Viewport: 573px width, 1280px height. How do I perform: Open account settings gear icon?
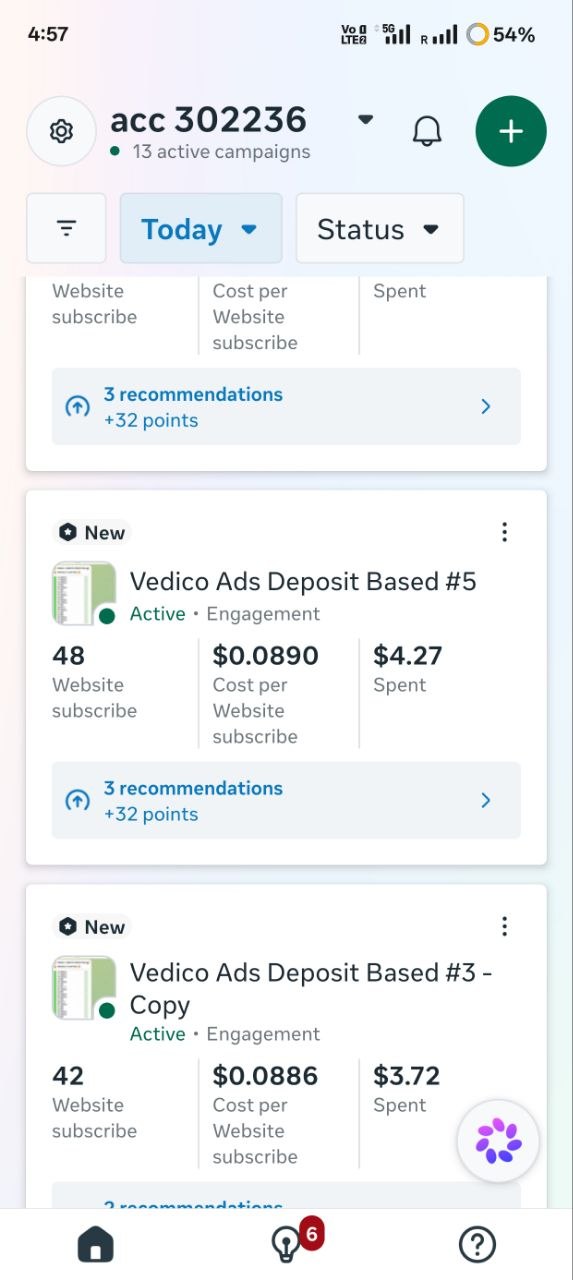61,131
